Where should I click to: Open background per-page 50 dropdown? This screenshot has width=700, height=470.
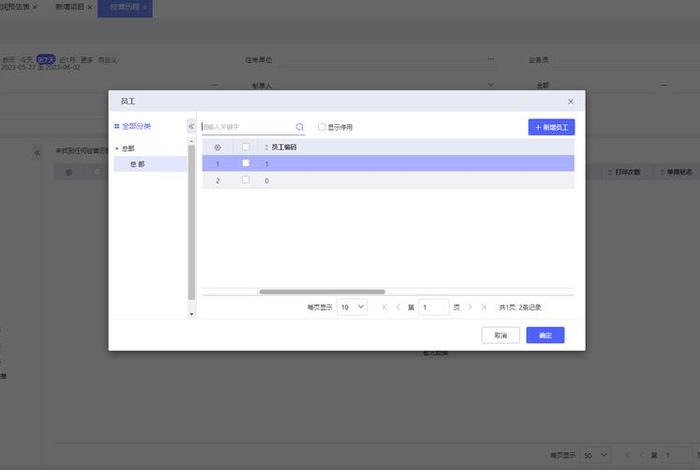[596, 455]
